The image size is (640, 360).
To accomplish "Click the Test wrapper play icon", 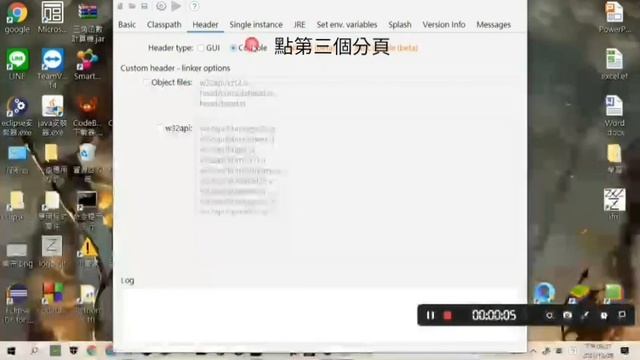I will click(176, 6).
